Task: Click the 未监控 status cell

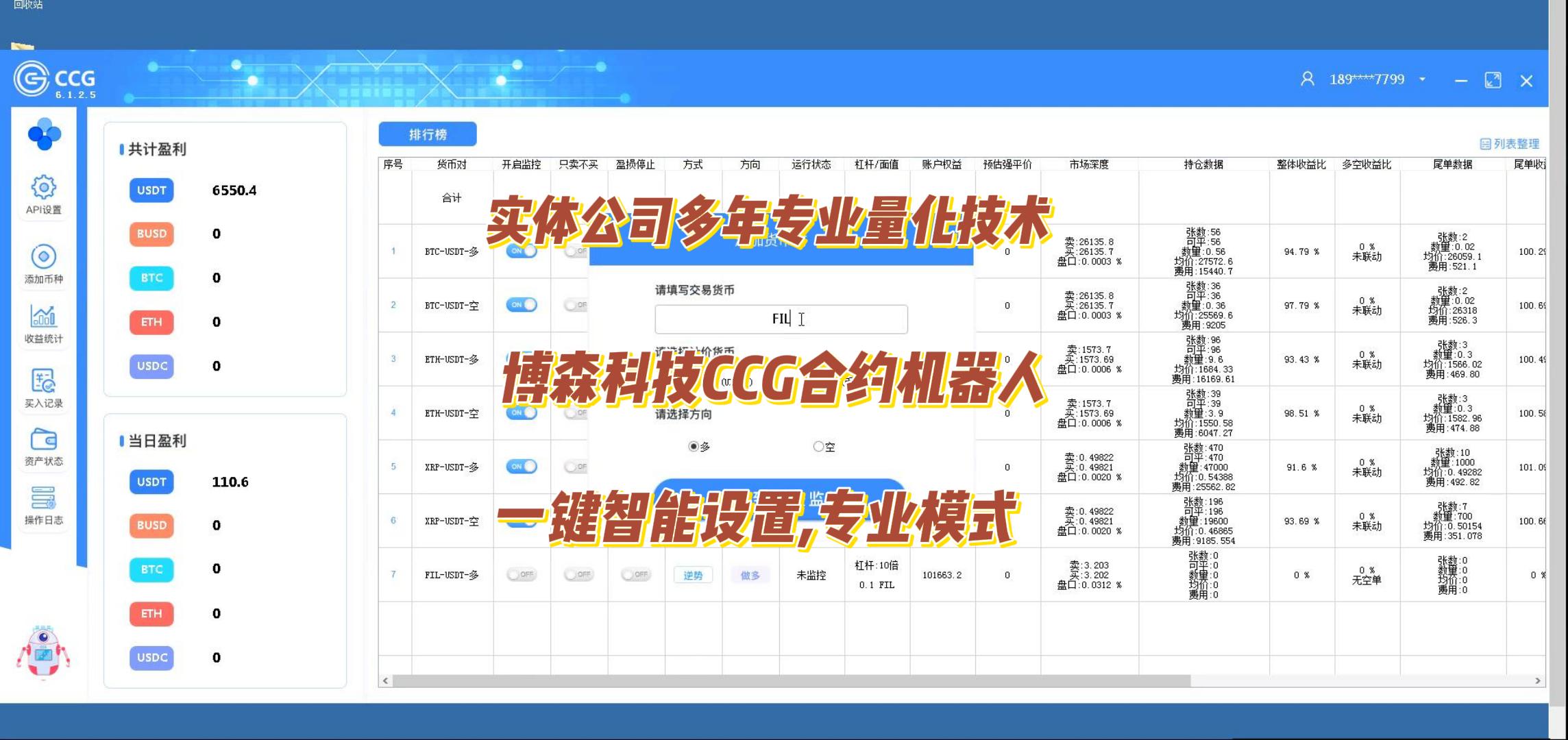Action: (811, 575)
